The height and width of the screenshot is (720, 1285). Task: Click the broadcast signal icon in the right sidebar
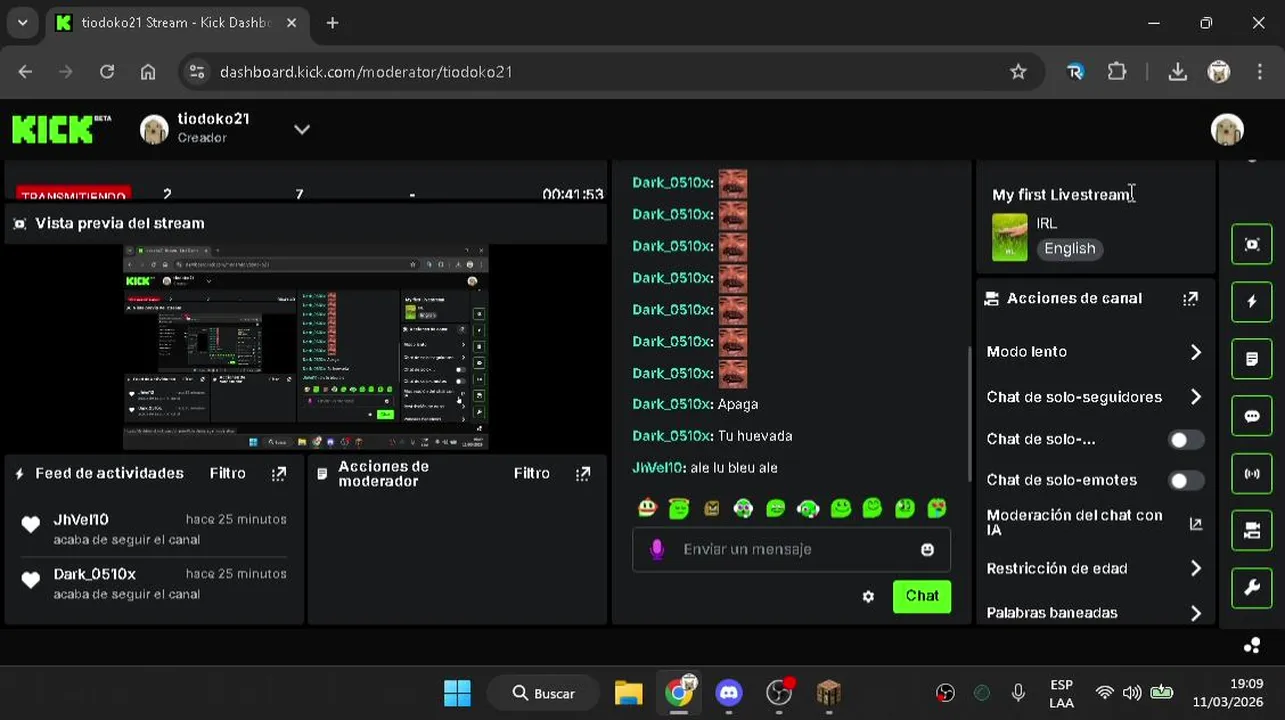tap(1252, 474)
